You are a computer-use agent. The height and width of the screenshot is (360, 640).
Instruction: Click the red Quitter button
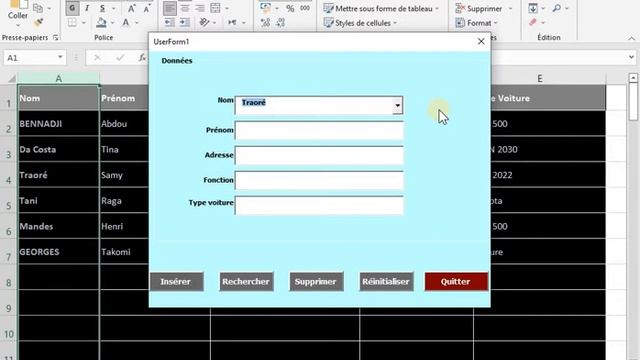[x=456, y=282]
